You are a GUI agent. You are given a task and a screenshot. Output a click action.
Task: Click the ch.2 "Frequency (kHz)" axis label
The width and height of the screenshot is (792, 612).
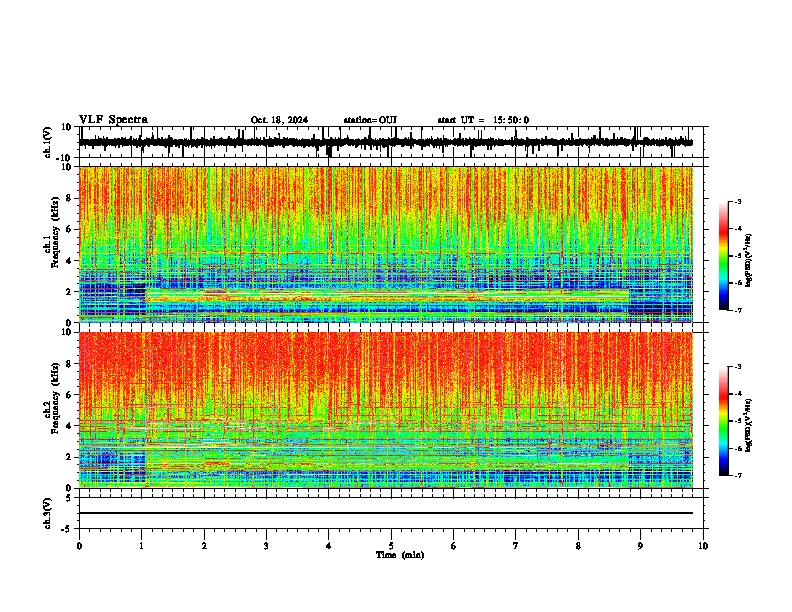55,398
